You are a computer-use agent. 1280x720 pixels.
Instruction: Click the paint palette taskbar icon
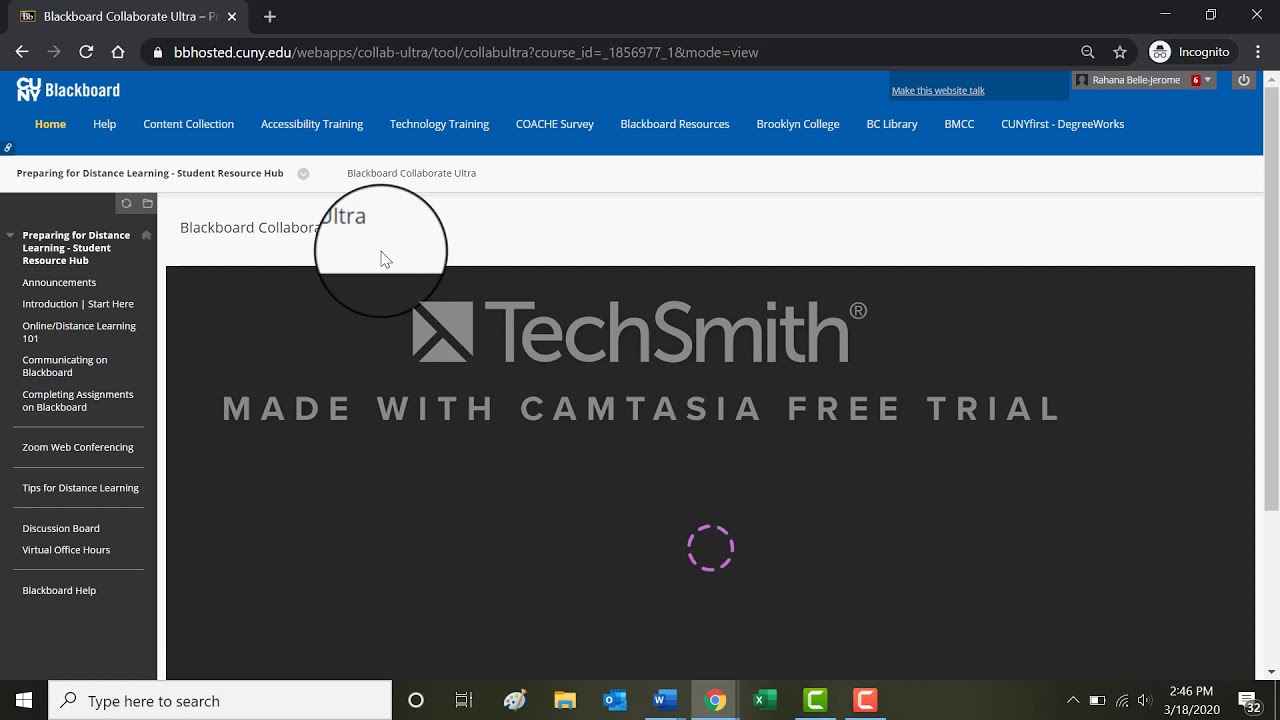[x=515, y=700]
